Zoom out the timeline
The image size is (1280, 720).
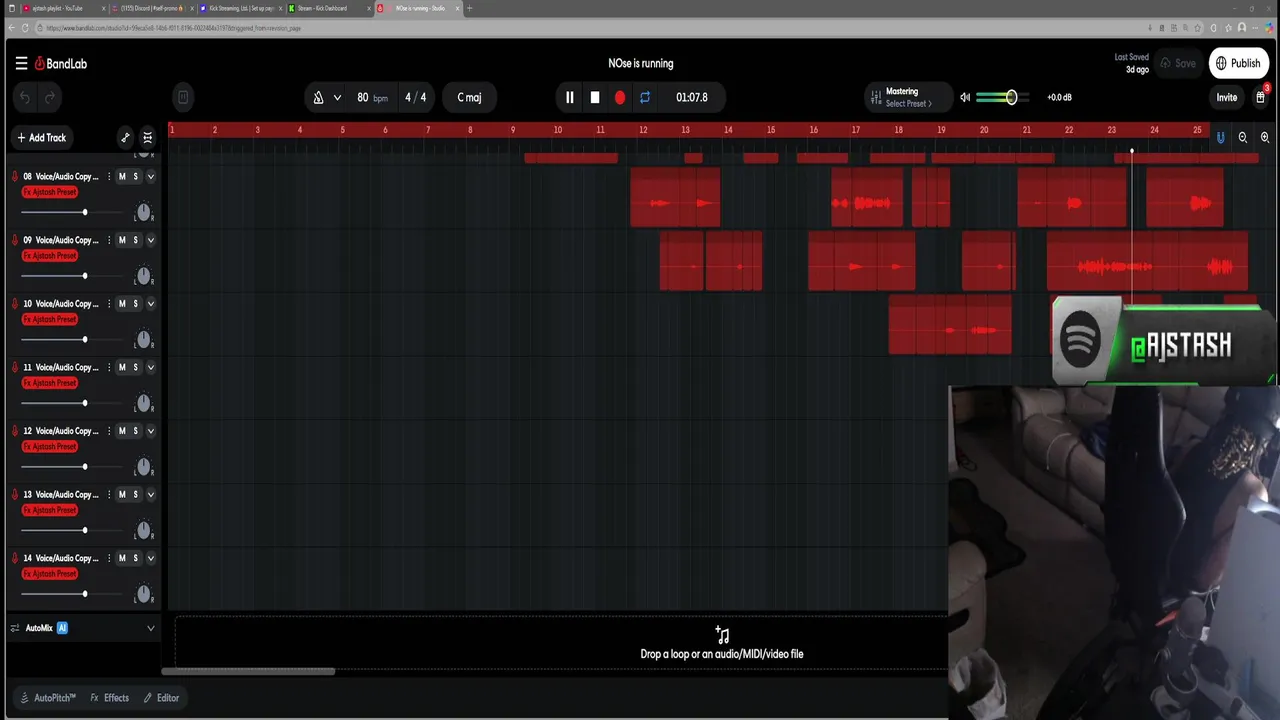tap(1243, 137)
